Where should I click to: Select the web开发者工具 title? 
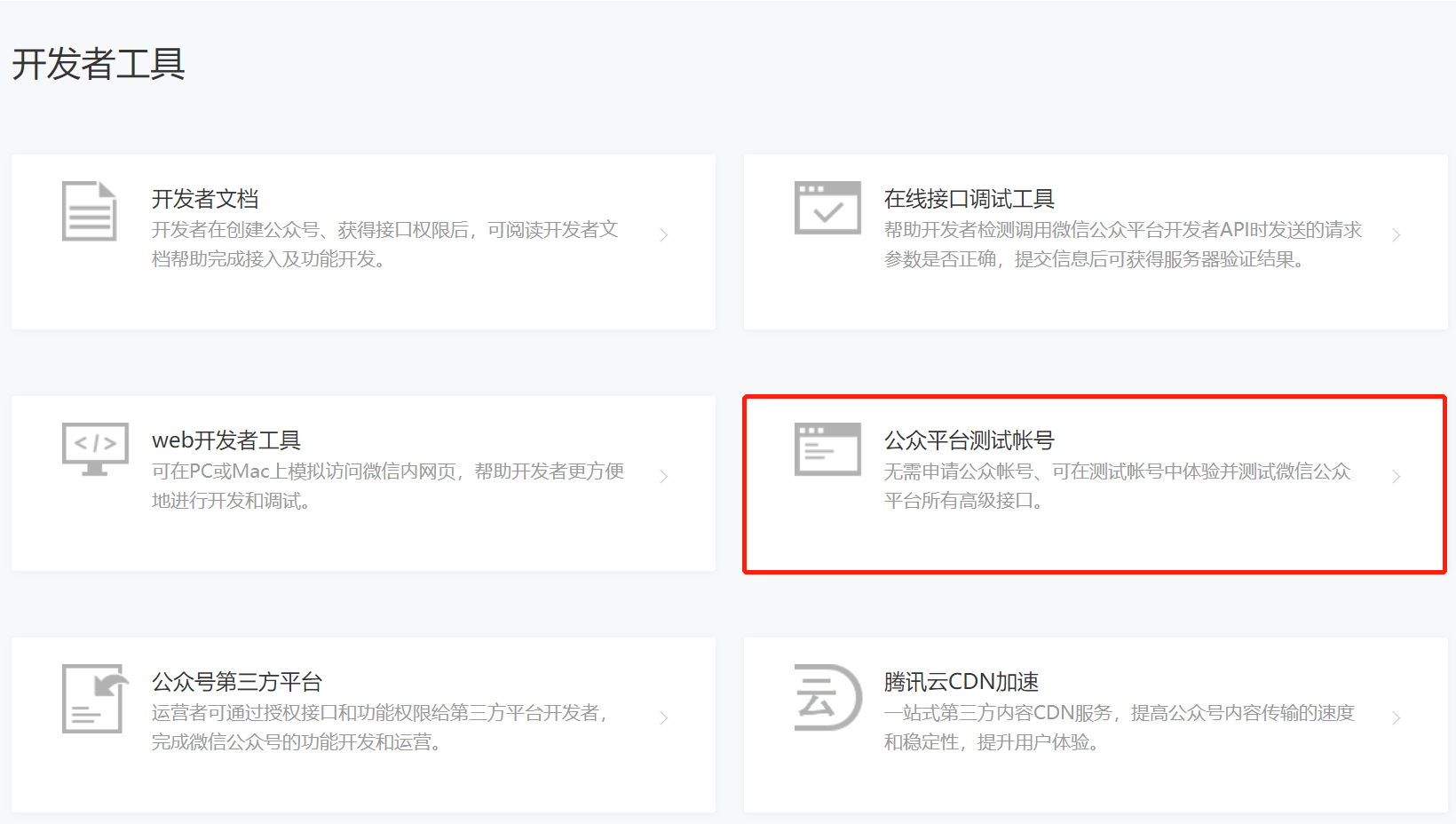click(x=226, y=440)
